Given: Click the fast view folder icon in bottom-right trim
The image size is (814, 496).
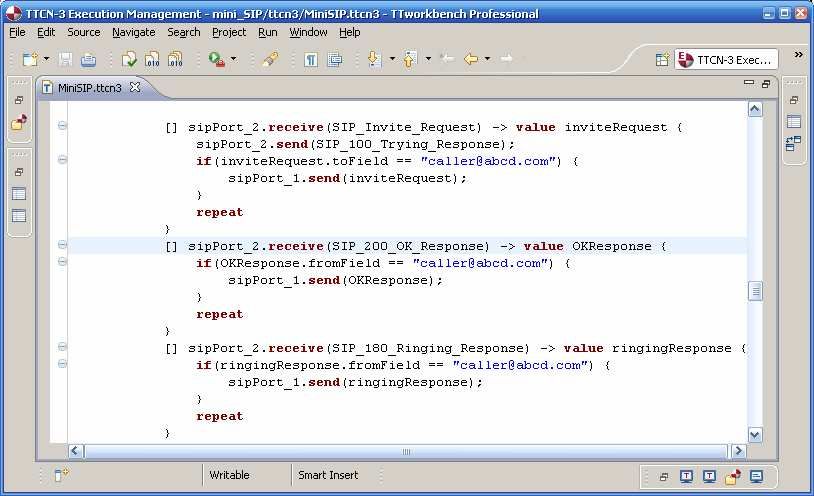Looking at the screenshot, I should (x=733, y=476).
